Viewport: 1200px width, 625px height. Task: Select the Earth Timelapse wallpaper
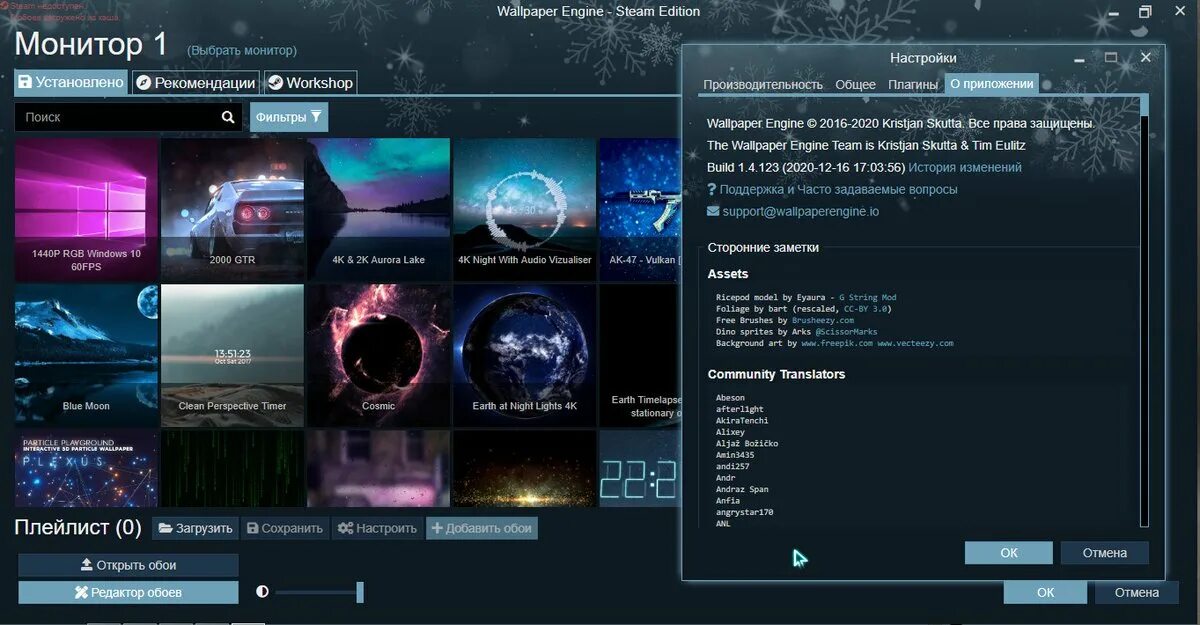tap(640, 355)
